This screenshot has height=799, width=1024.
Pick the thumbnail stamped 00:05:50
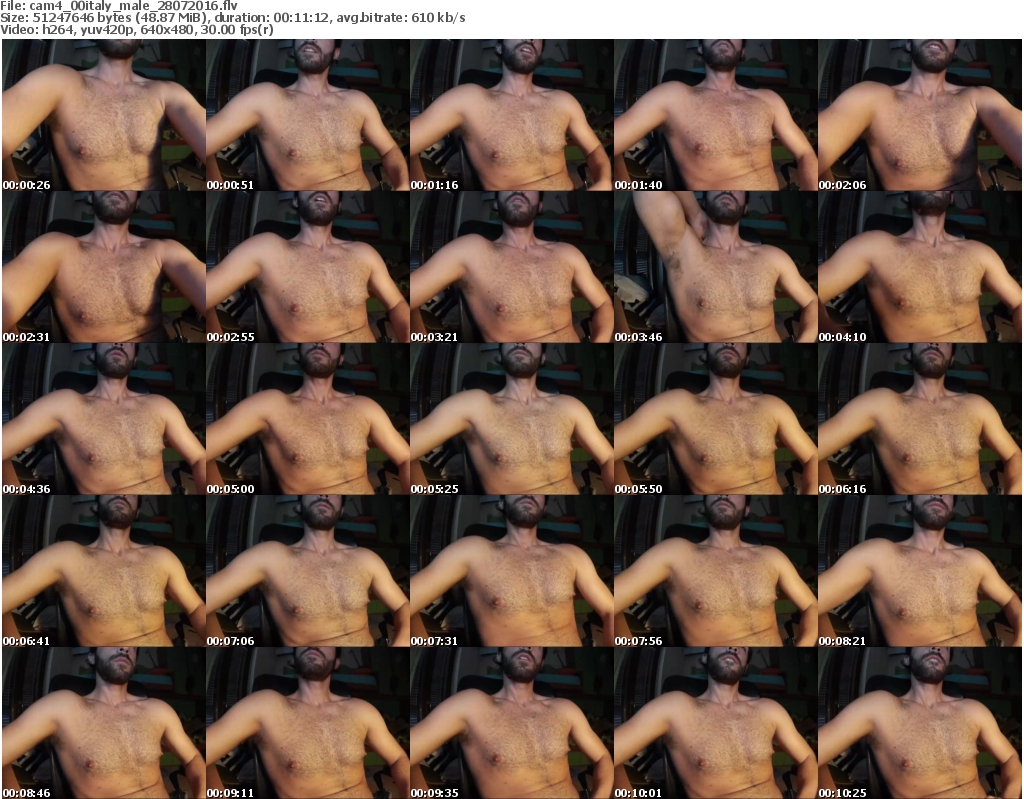(715, 419)
